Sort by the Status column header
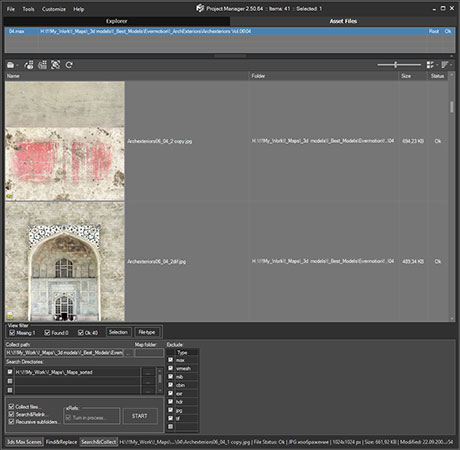The height and width of the screenshot is (450, 460). (x=438, y=76)
